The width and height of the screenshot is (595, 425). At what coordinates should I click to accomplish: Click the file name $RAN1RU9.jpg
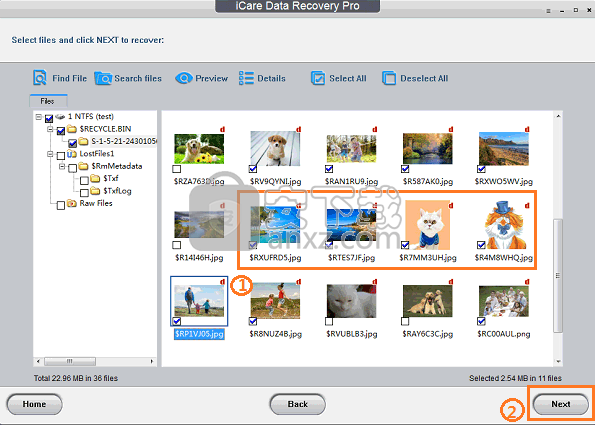[x=351, y=181]
